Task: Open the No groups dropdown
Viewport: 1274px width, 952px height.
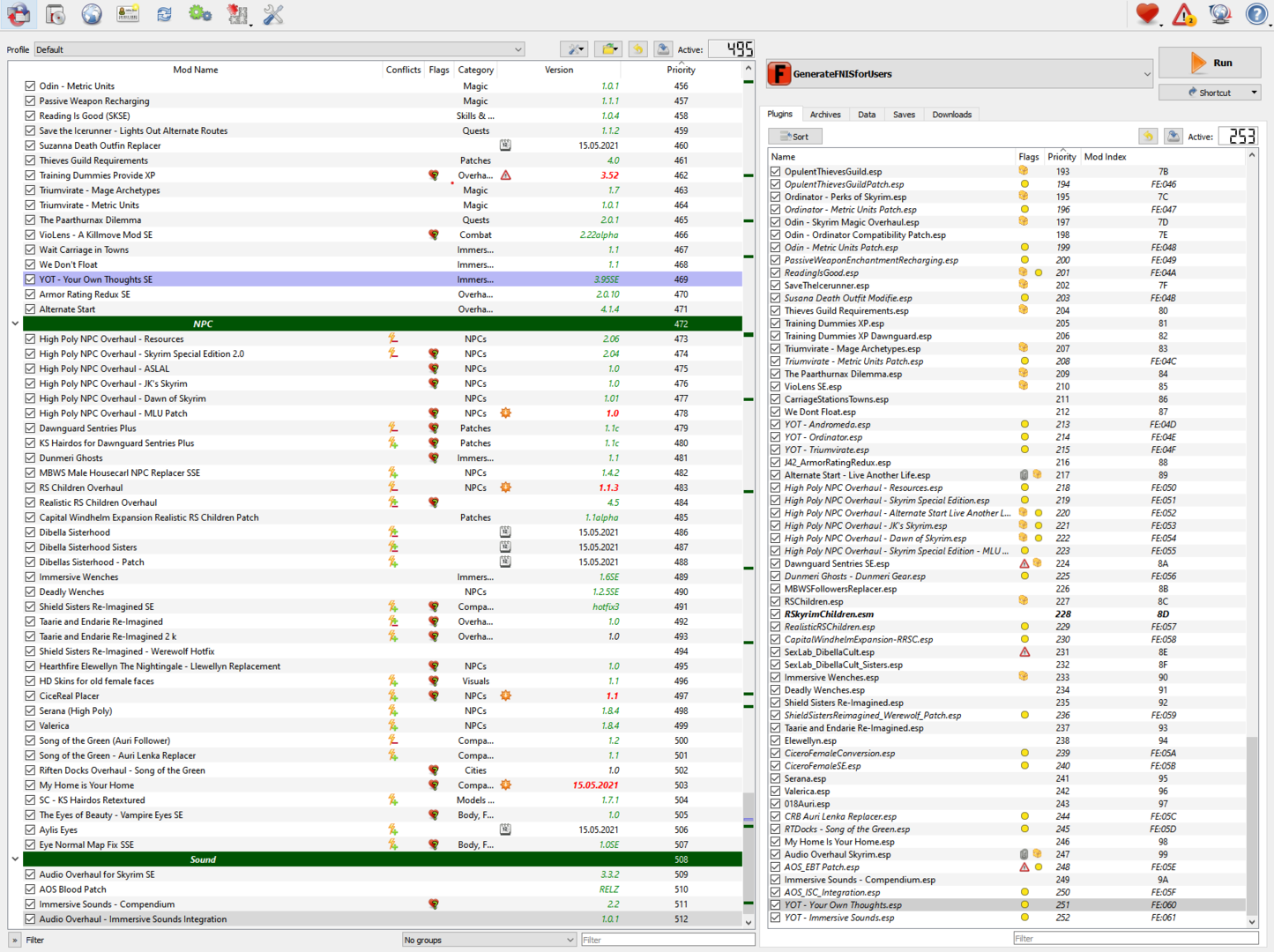Action: (489, 940)
